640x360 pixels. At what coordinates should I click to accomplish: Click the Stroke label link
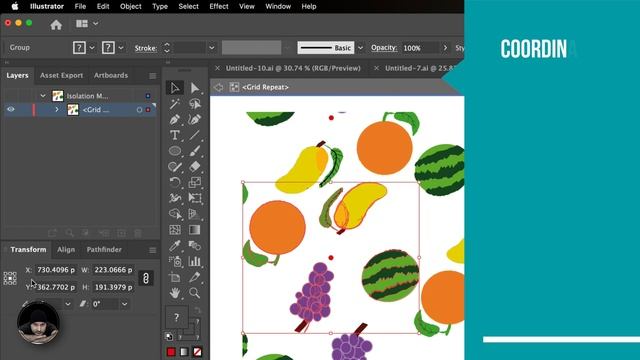pos(146,48)
